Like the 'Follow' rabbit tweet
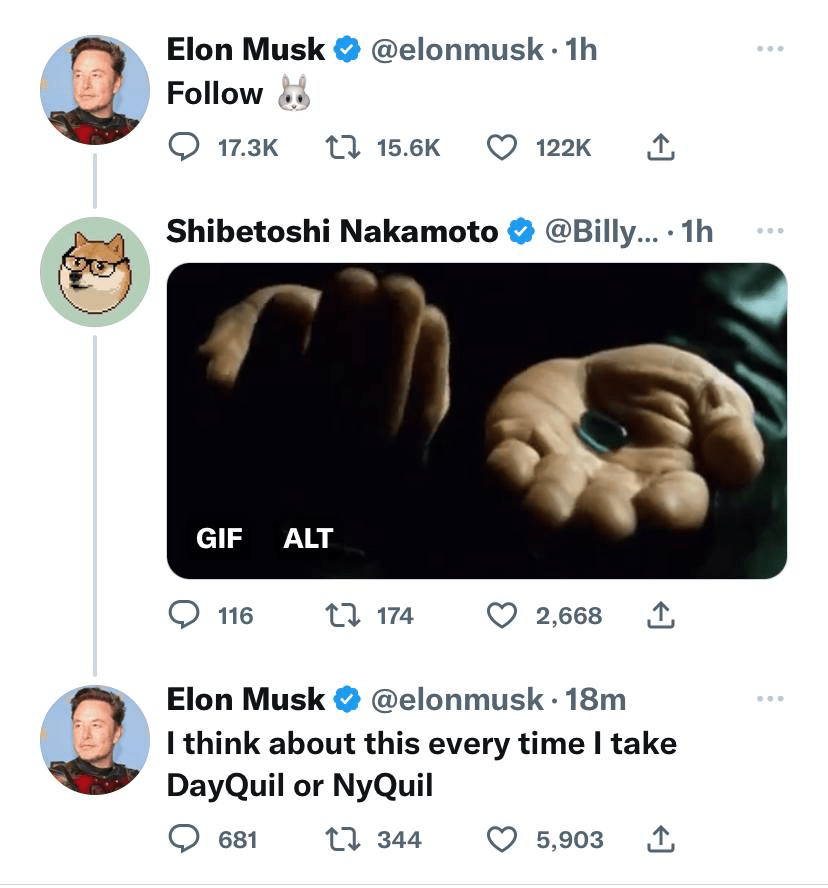This screenshot has height=888, width=828. [x=501, y=148]
